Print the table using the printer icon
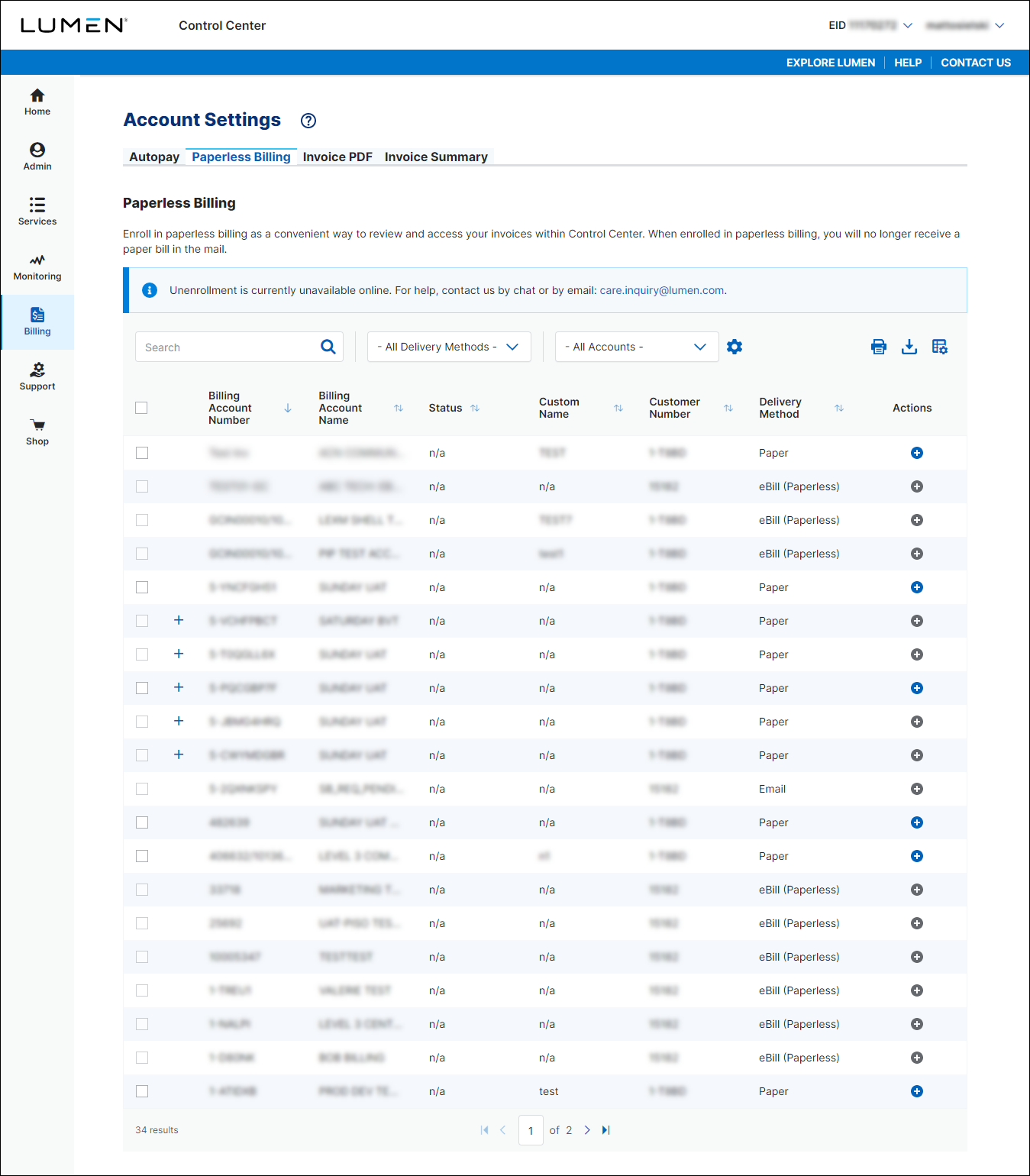 click(879, 347)
